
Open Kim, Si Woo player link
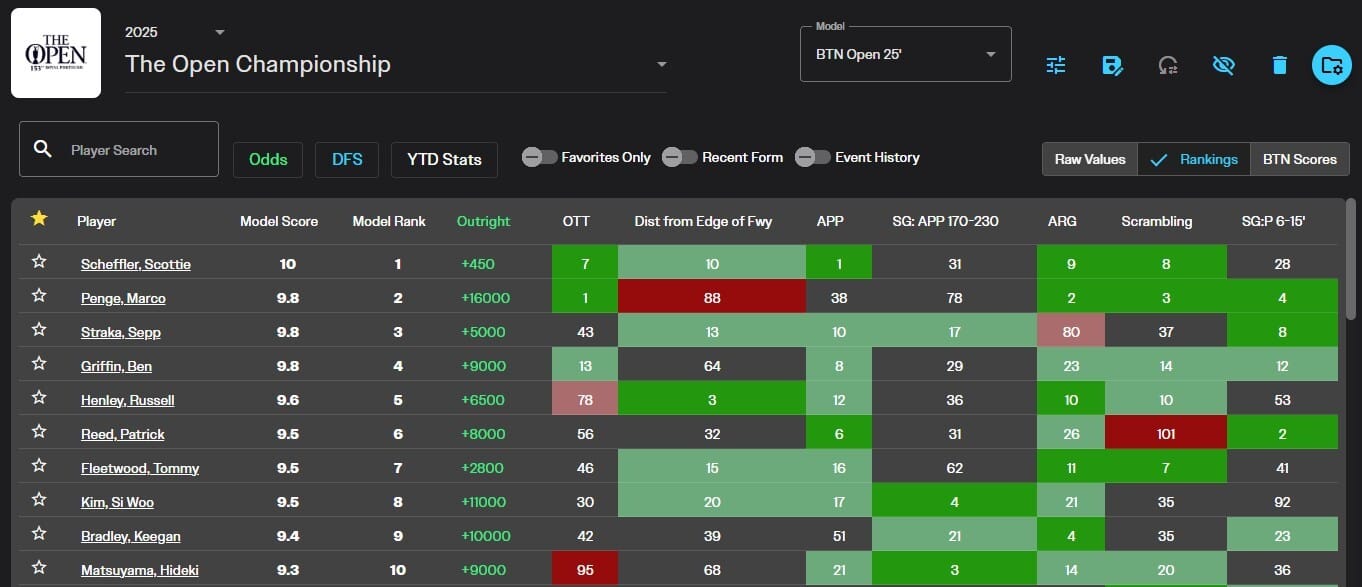pos(117,502)
